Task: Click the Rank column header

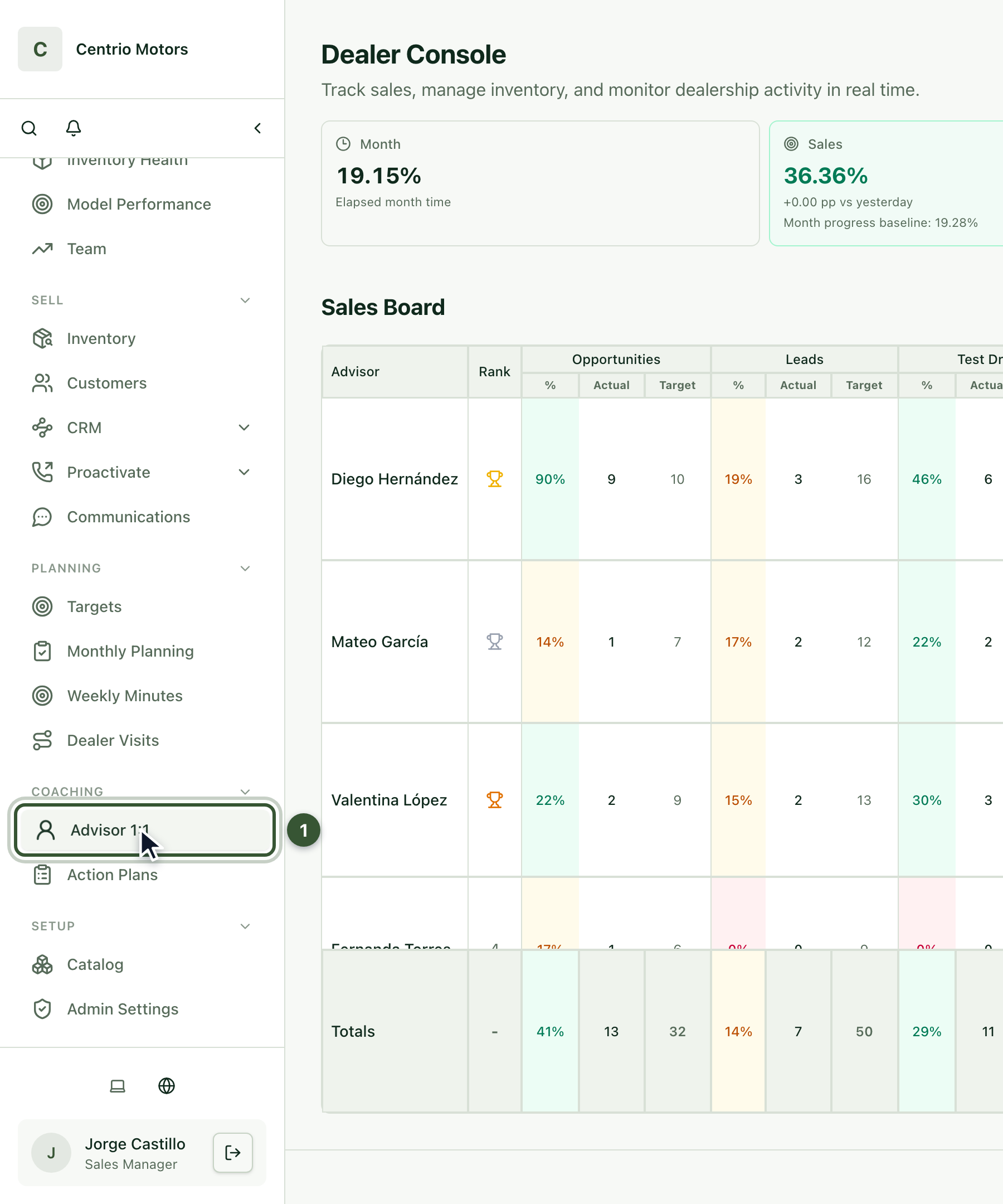Action: coord(495,372)
